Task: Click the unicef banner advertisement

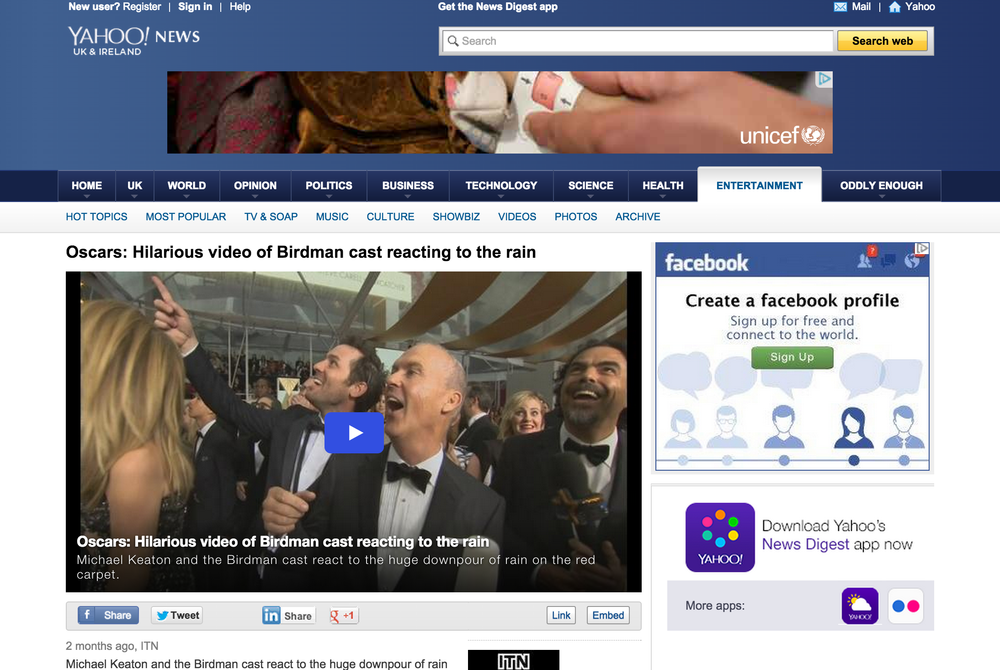Action: (x=499, y=112)
